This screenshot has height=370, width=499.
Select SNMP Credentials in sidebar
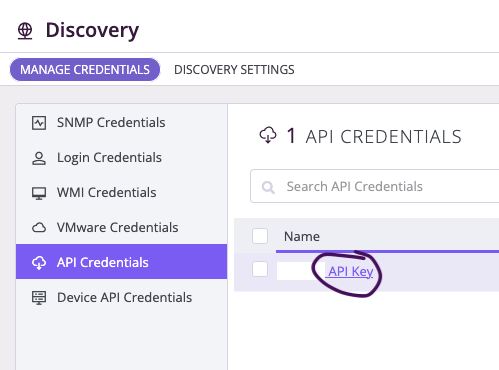coord(122,123)
